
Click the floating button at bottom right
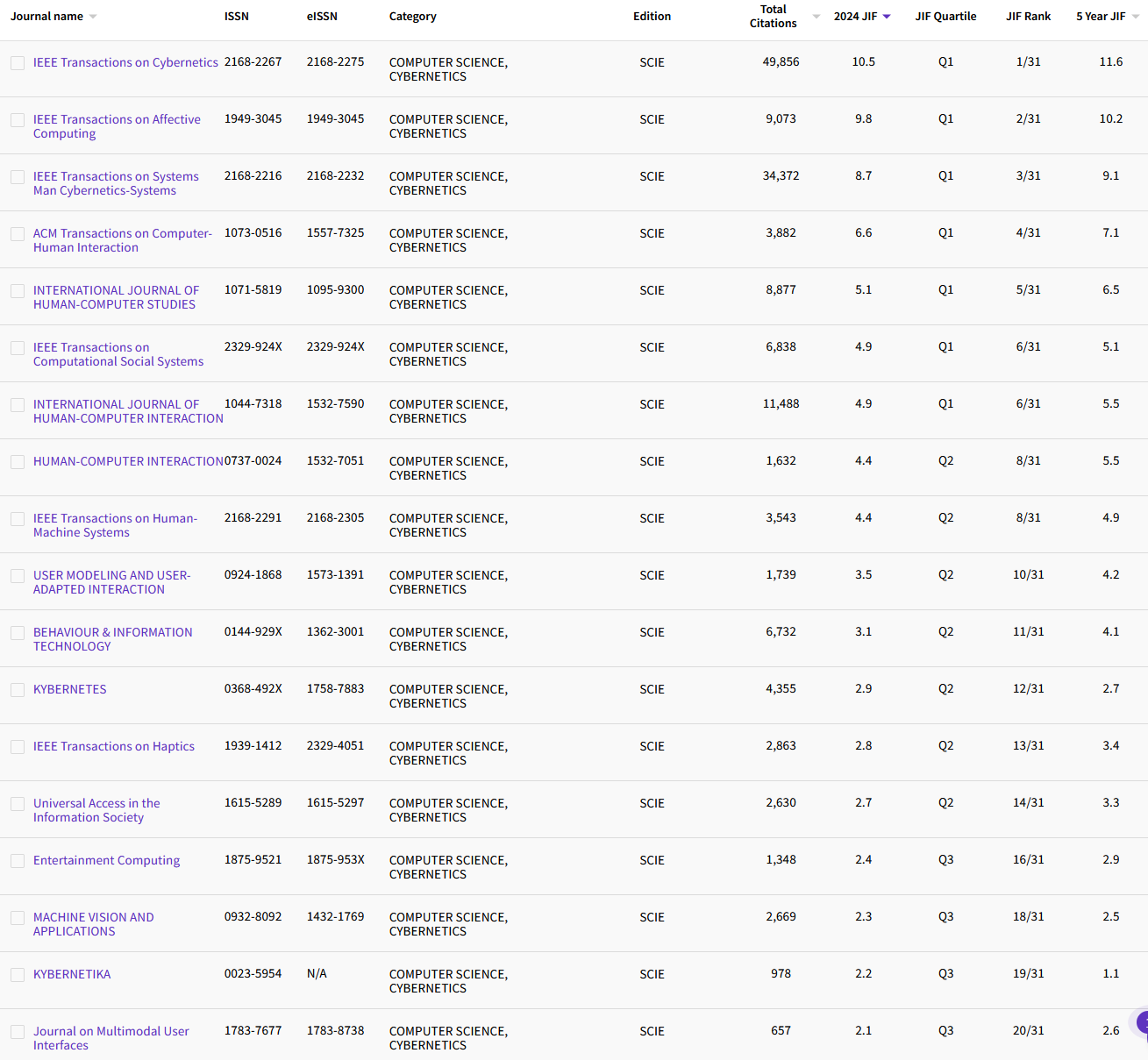(x=1142, y=1022)
